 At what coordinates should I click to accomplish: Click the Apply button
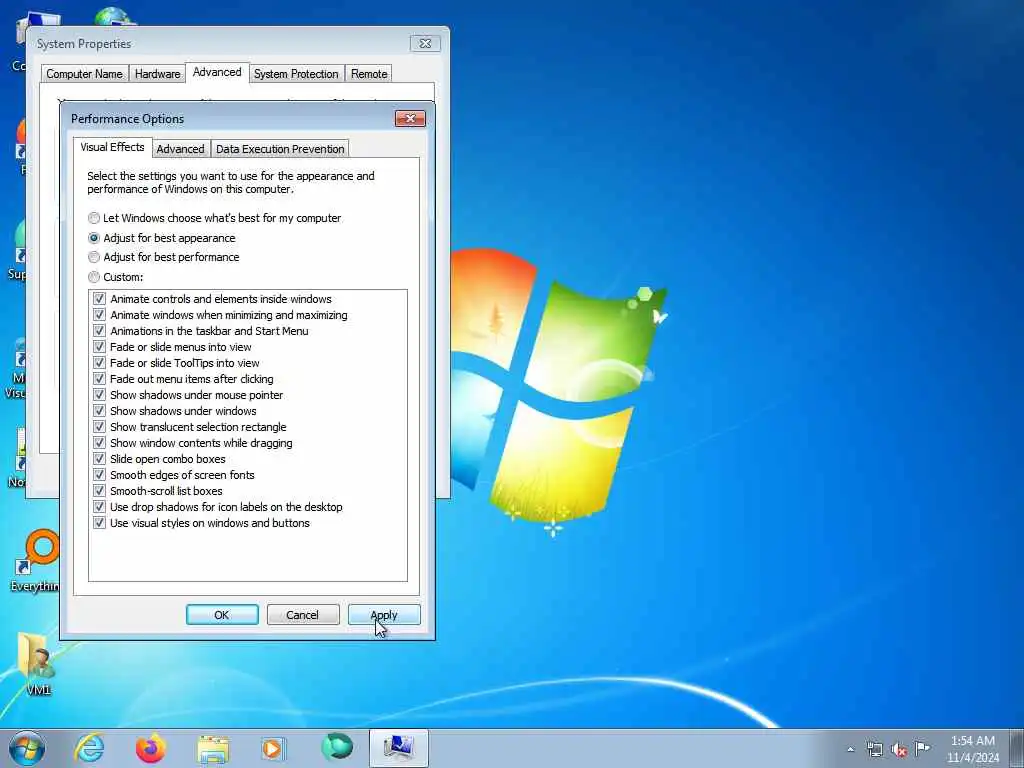click(384, 615)
